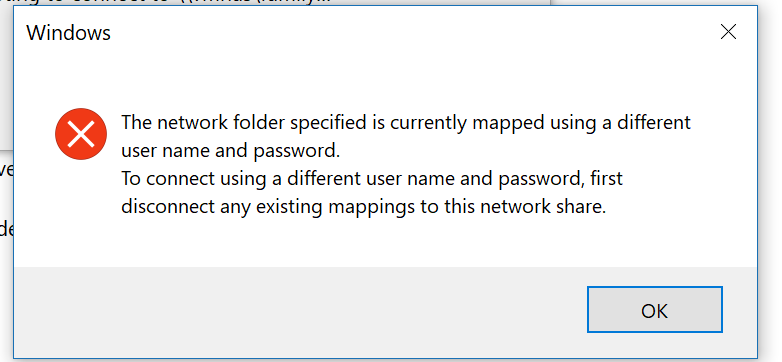
Task: Close the Windows error dialog
Action: coord(728,32)
